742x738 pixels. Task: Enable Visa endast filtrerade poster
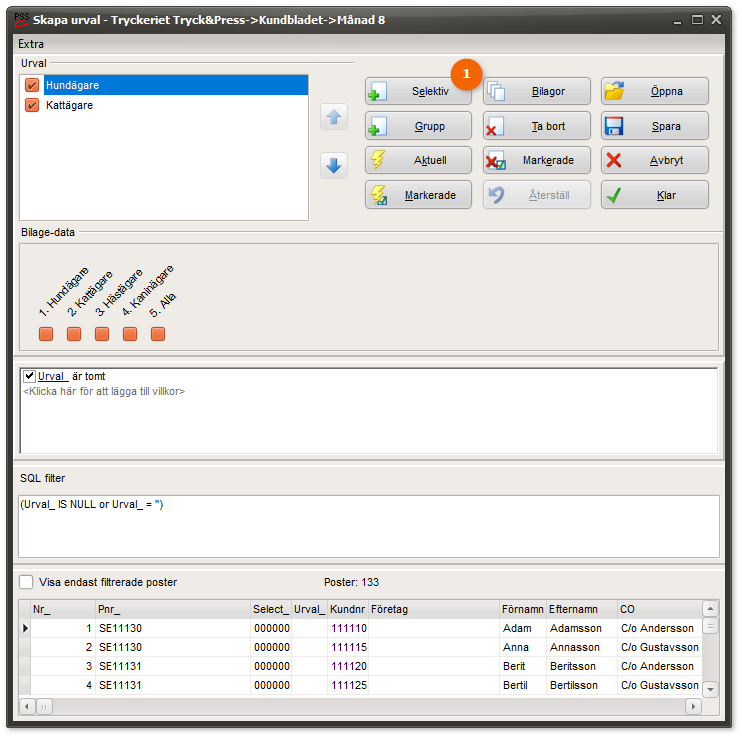coord(26,582)
